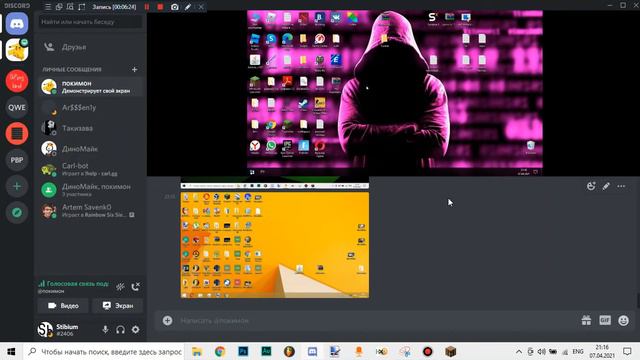Open the покимон direct message
640x360 pixels.
click(91, 87)
